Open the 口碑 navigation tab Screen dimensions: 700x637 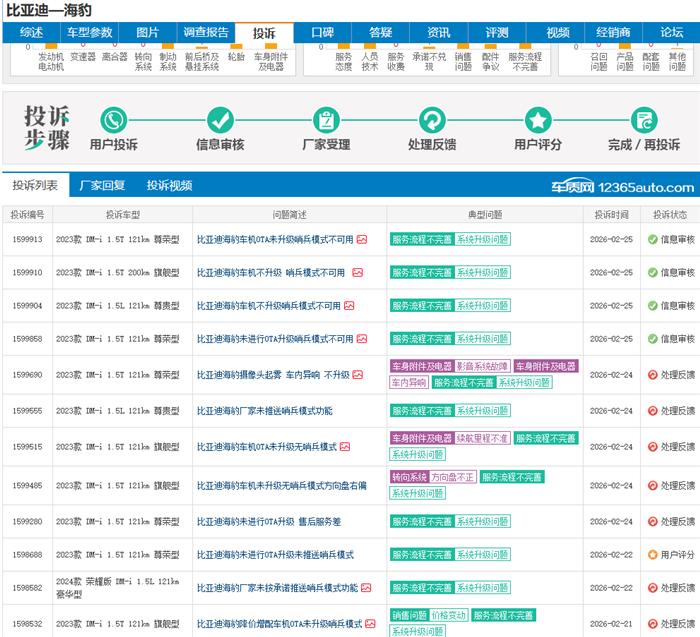[322, 33]
